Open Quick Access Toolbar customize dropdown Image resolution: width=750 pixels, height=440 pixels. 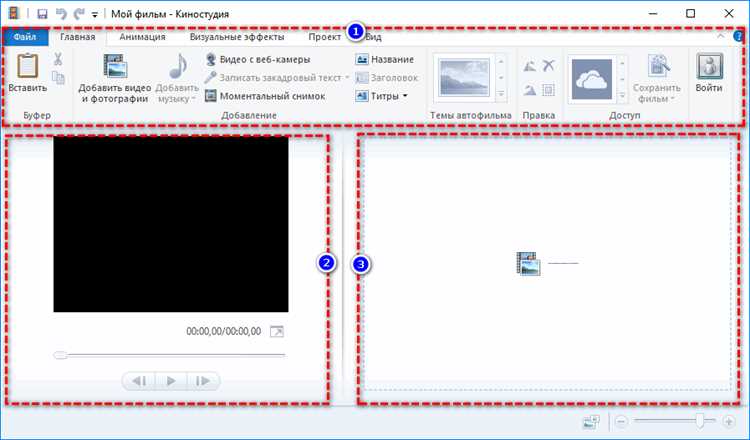[95, 15]
